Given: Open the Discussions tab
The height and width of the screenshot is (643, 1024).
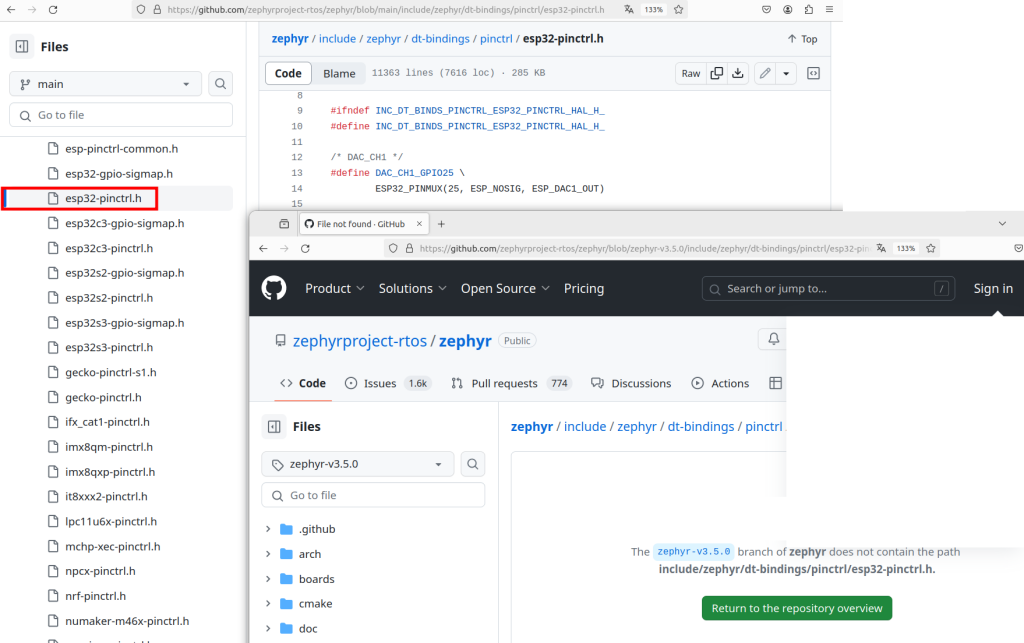Looking at the screenshot, I should (x=631, y=383).
